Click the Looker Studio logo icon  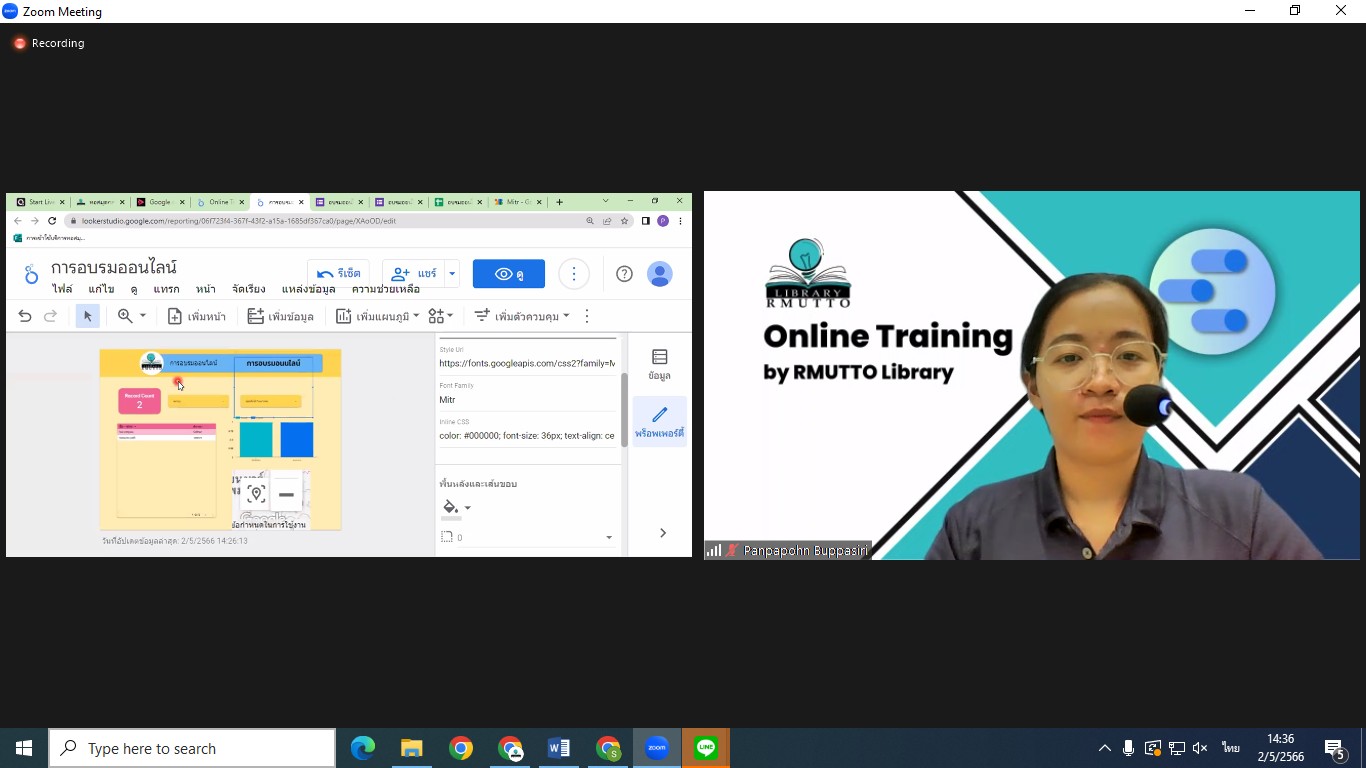(31, 274)
